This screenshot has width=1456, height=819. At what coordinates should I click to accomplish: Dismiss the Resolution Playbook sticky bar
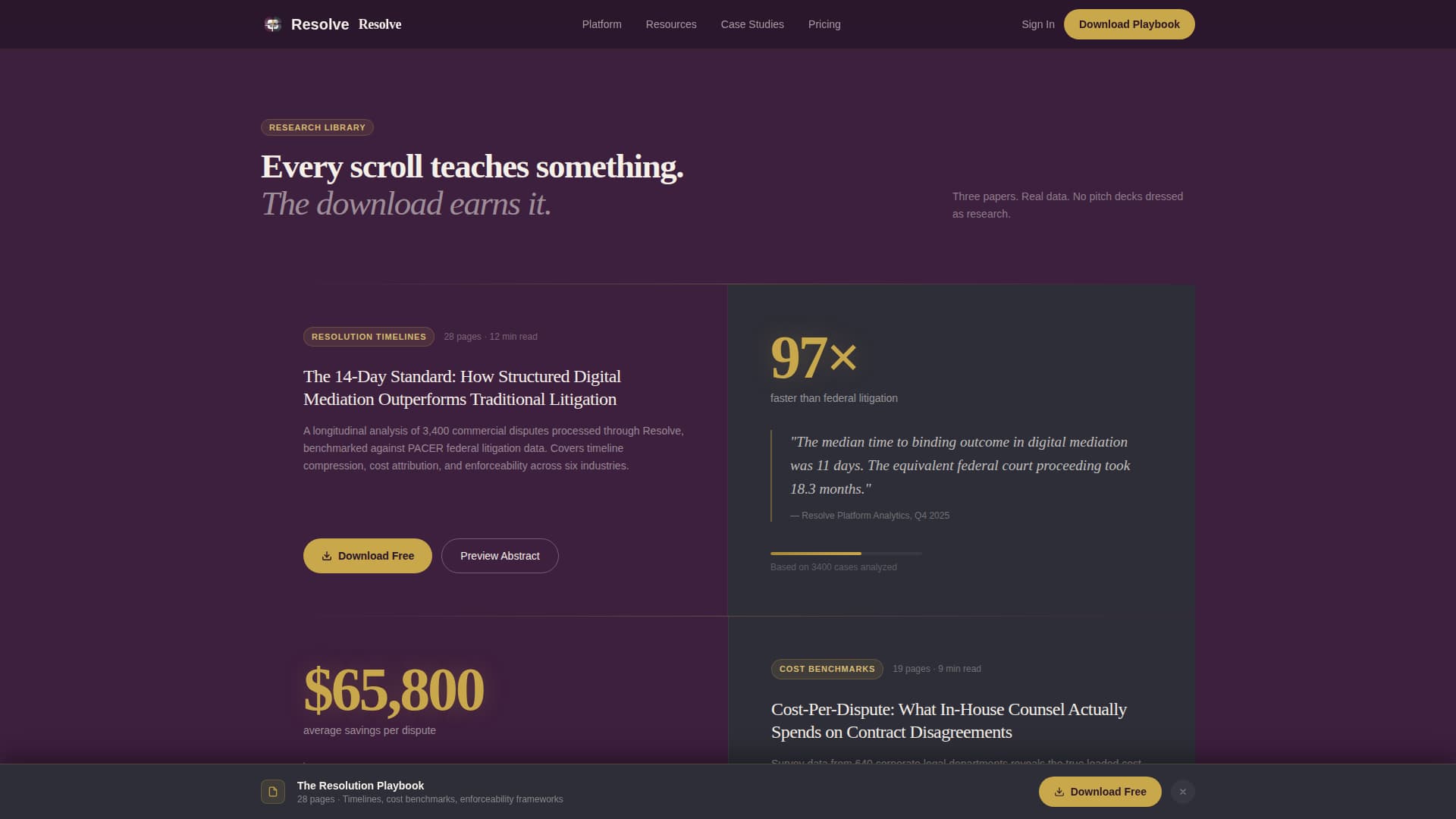point(1182,791)
